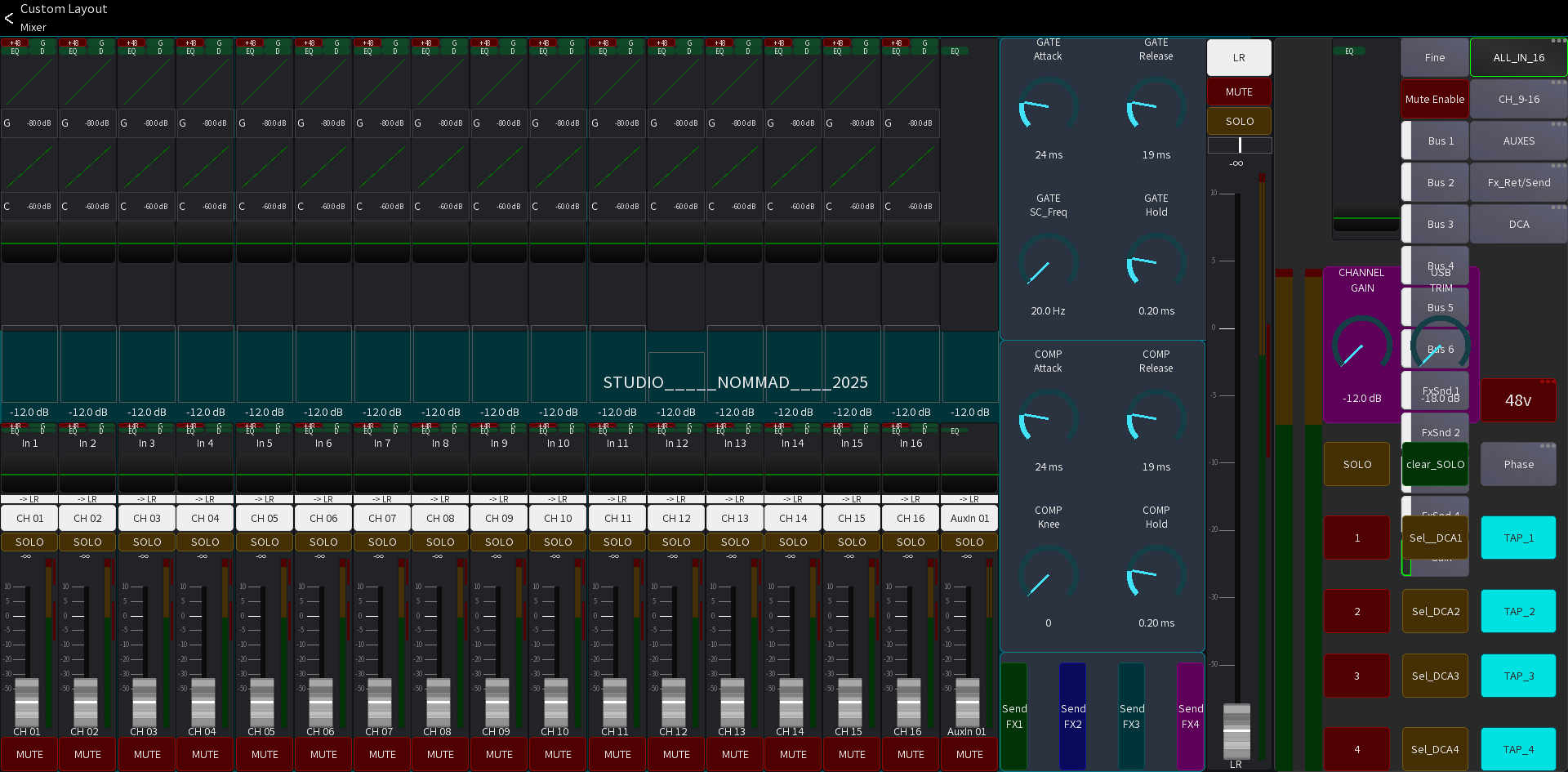Screen dimensions: 1568x772
Task: Open the CH_9-16 layer
Action: point(1518,99)
